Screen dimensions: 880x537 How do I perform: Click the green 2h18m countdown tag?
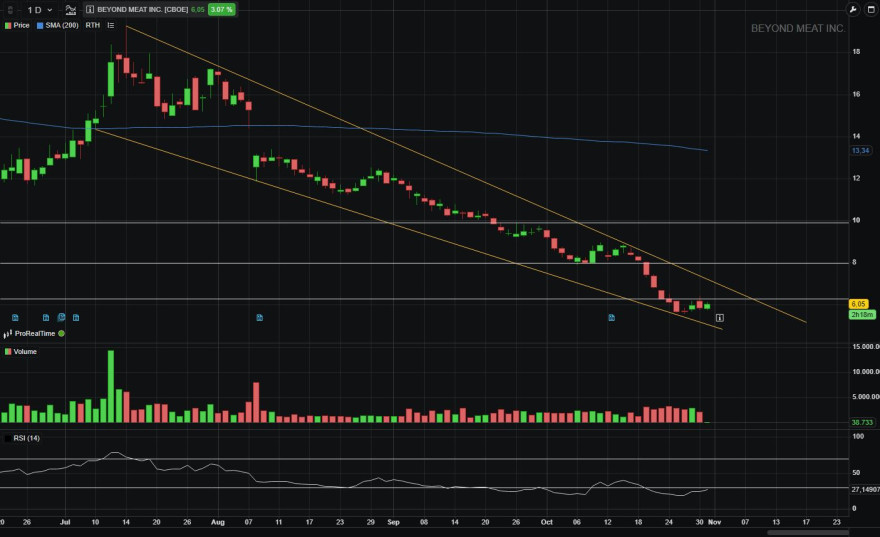coord(862,315)
